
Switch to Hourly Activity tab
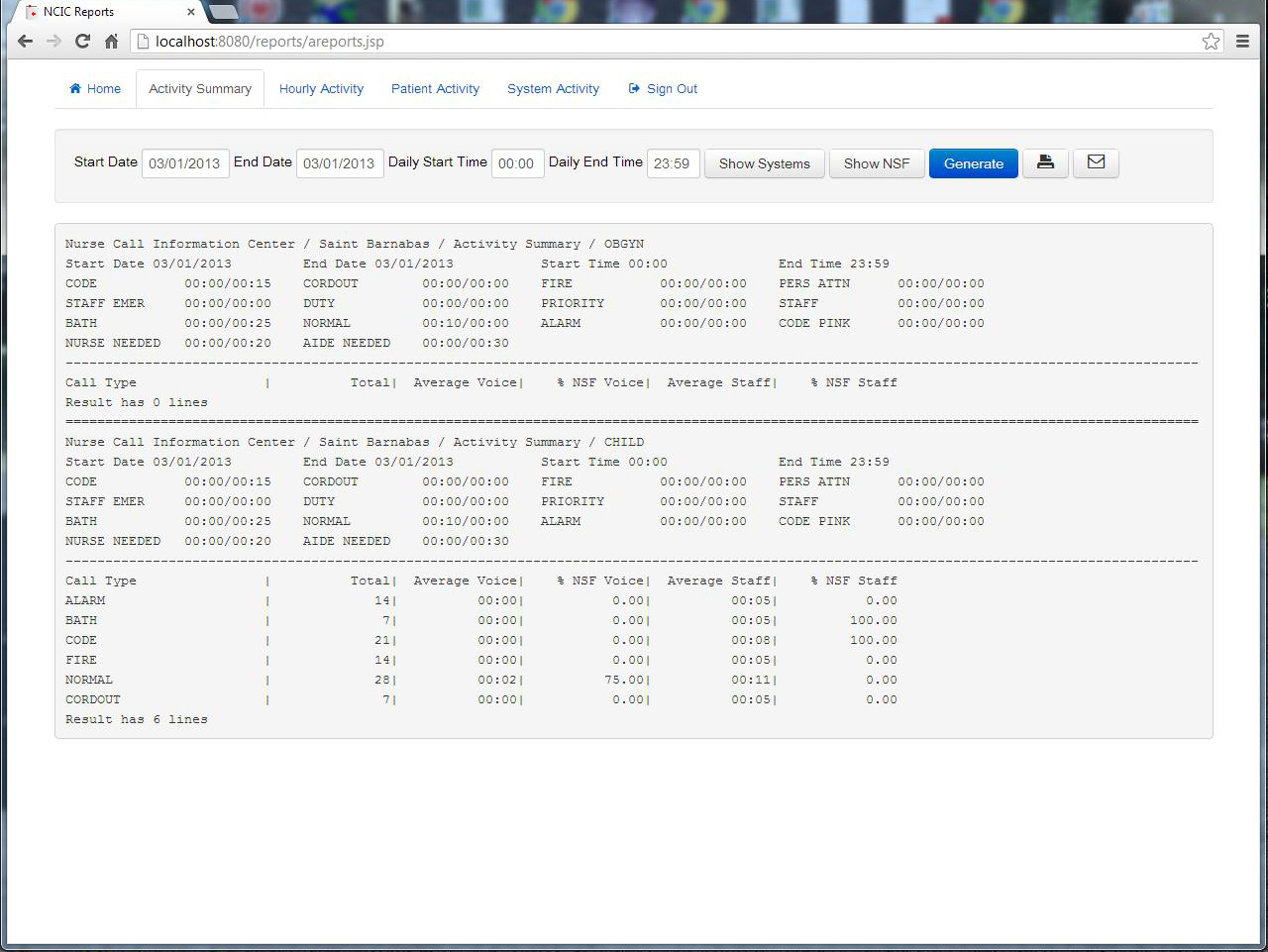pyautogui.click(x=321, y=89)
